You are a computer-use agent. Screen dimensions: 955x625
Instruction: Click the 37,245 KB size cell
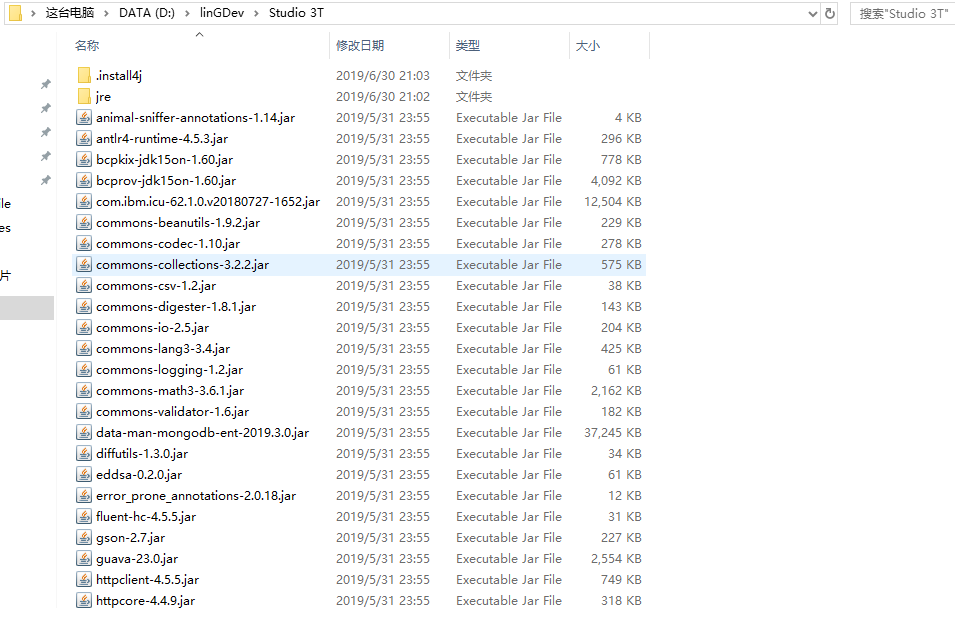pos(613,433)
